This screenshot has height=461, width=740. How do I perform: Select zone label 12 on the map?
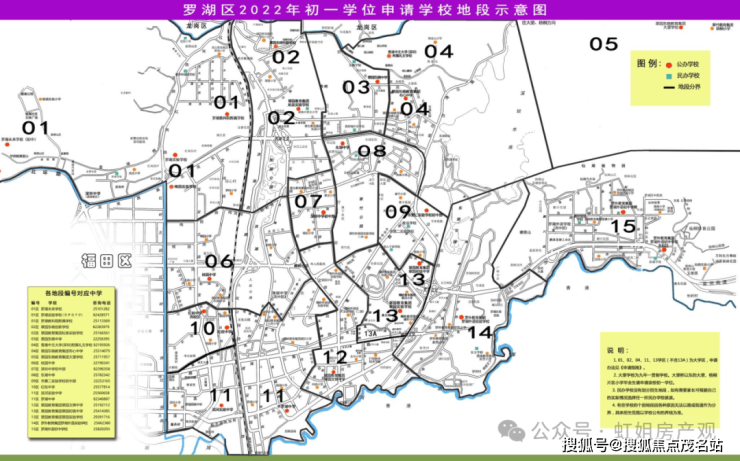click(335, 357)
